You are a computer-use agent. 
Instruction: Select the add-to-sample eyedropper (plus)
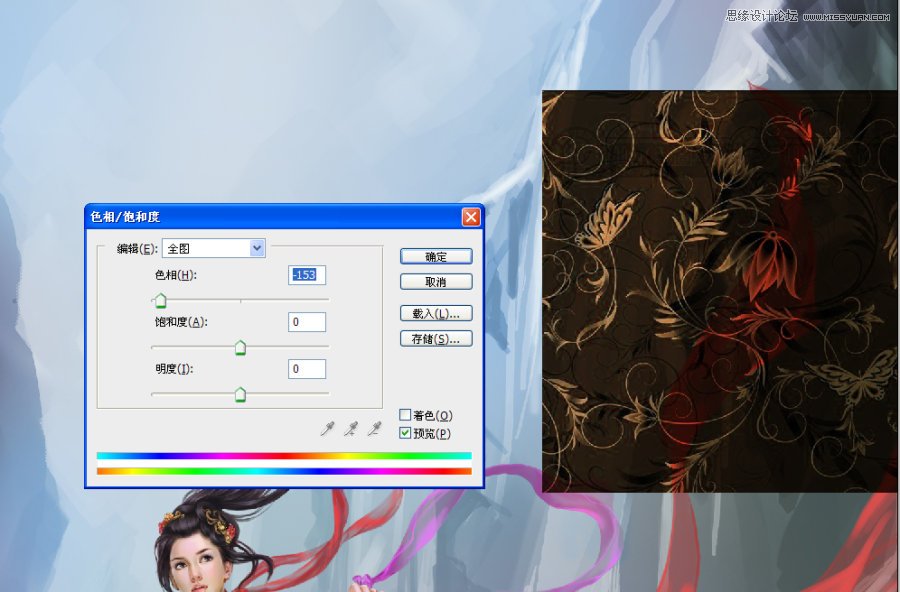pyautogui.click(x=351, y=428)
